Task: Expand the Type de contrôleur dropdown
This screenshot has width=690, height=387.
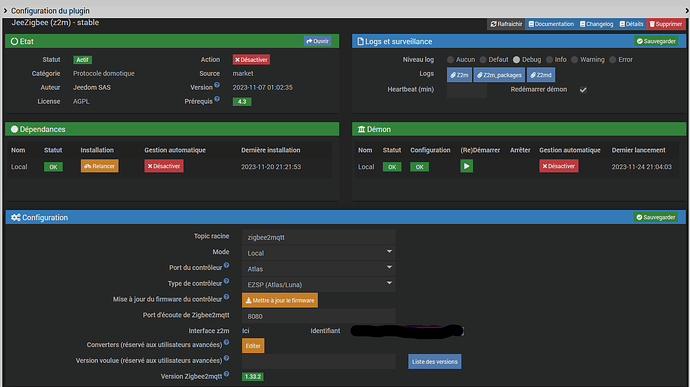Action: (x=319, y=284)
